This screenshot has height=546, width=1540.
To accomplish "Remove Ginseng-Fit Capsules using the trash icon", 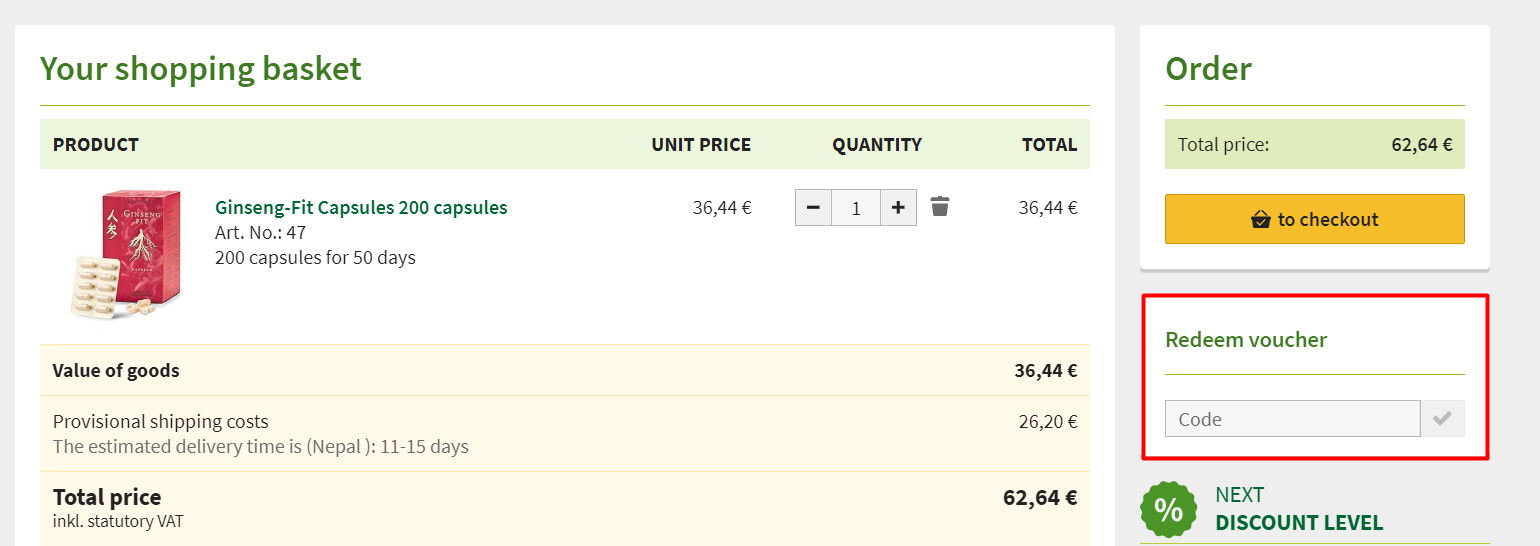I will [x=940, y=207].
